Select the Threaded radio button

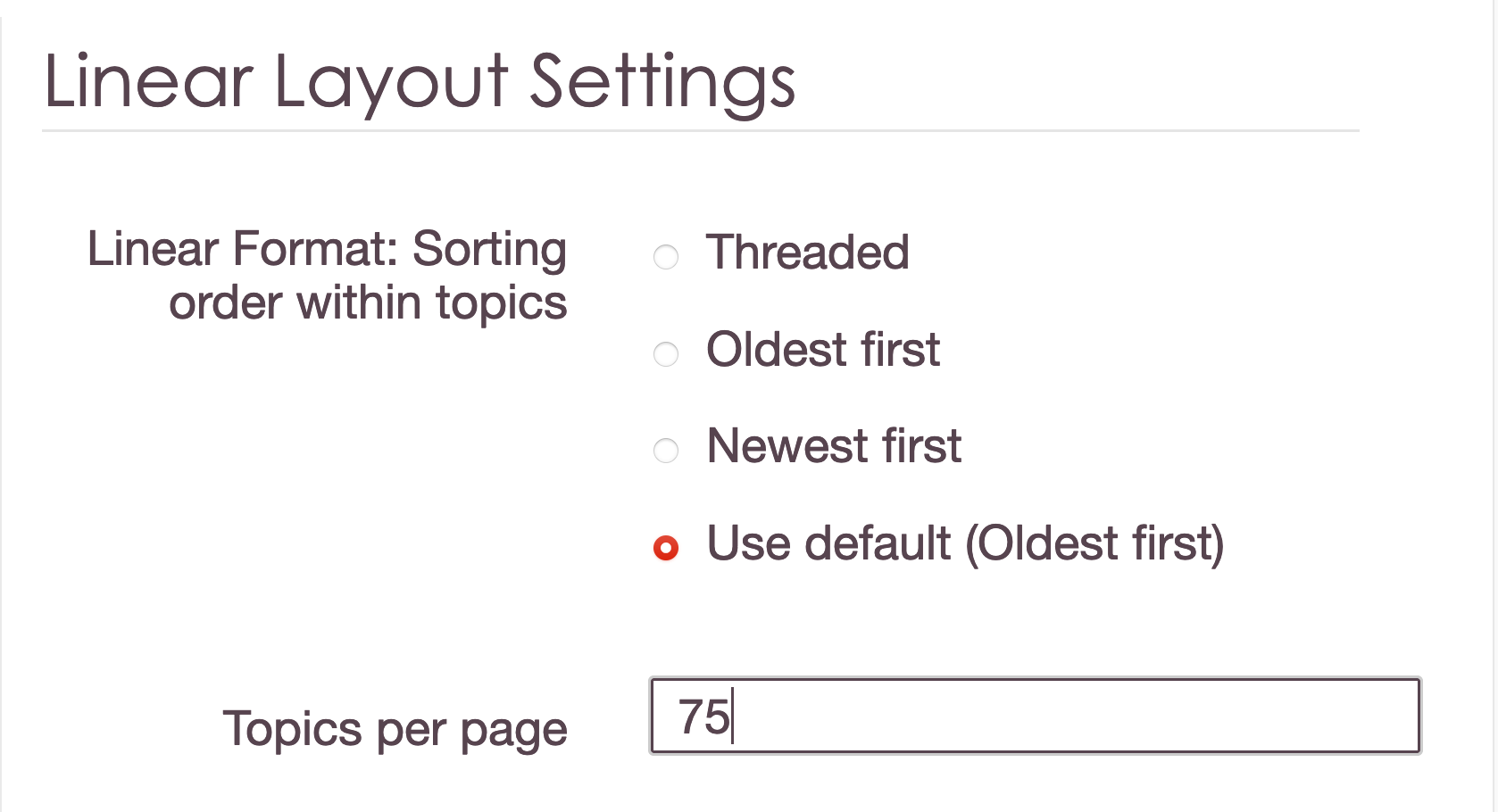click(666, 257)
